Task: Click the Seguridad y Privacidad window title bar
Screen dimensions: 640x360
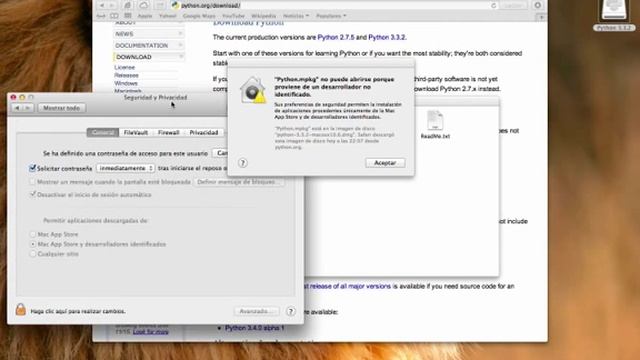Action: (155, 98)
